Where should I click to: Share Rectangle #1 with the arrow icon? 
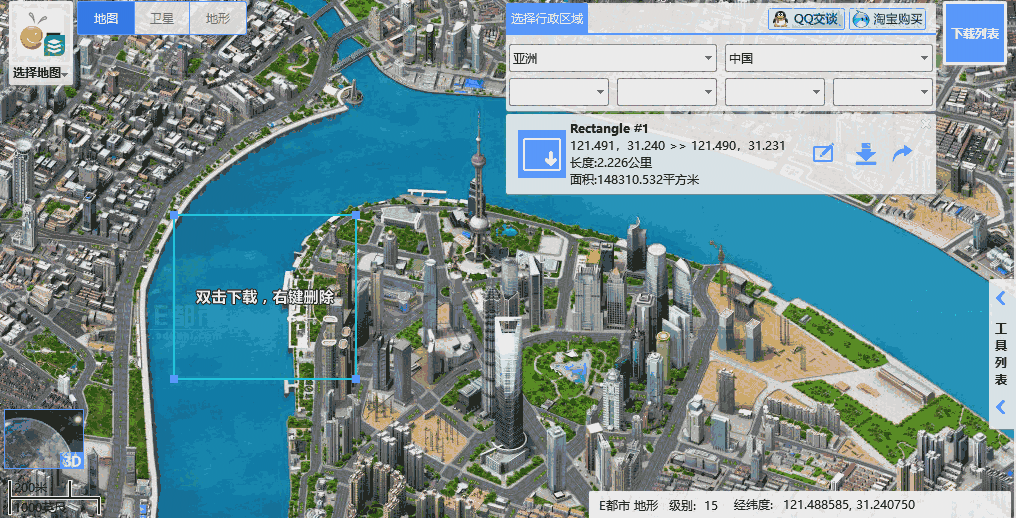pos(902,154)
